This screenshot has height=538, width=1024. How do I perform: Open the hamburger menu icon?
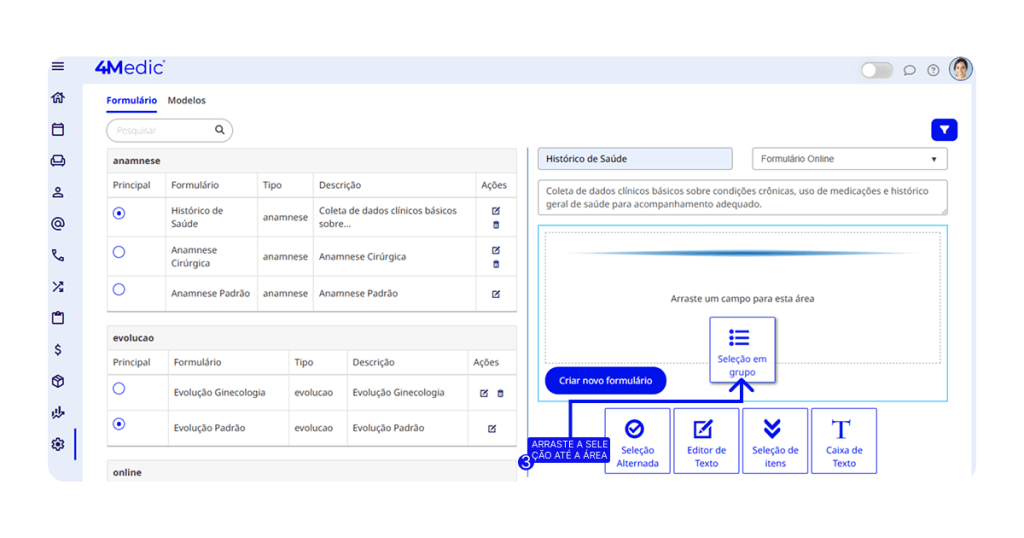click(x=58, y=67)
